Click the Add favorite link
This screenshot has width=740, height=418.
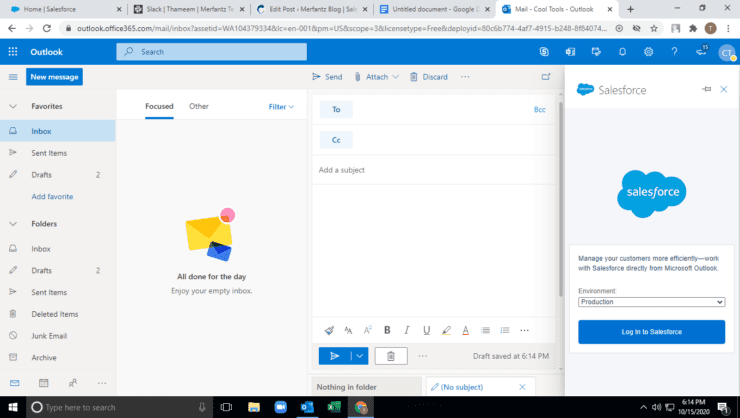(52, 197)
